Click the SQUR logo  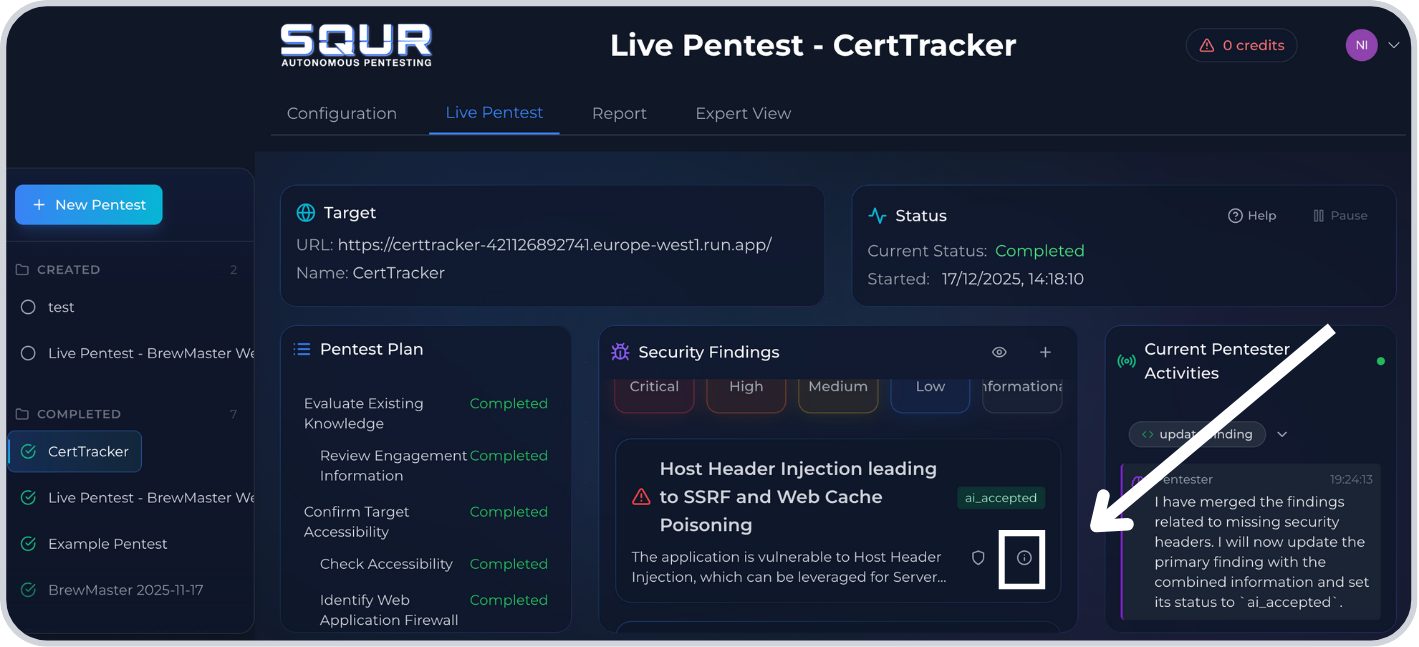356,45
